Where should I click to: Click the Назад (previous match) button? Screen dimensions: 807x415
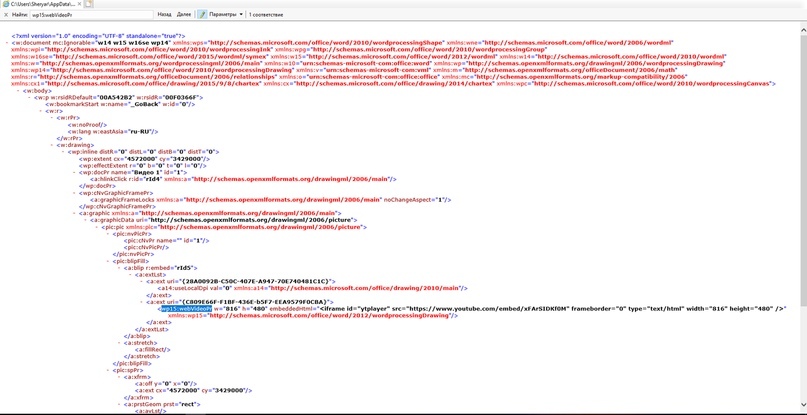pos(164,15)
